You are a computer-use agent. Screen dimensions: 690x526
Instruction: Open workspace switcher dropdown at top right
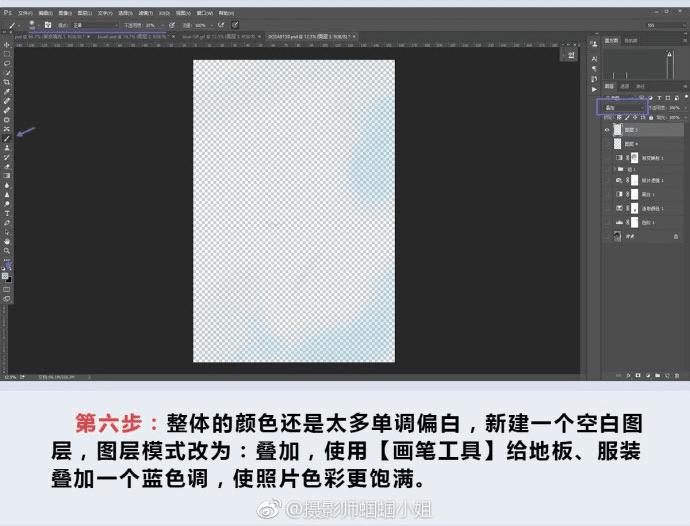(665, 26)
